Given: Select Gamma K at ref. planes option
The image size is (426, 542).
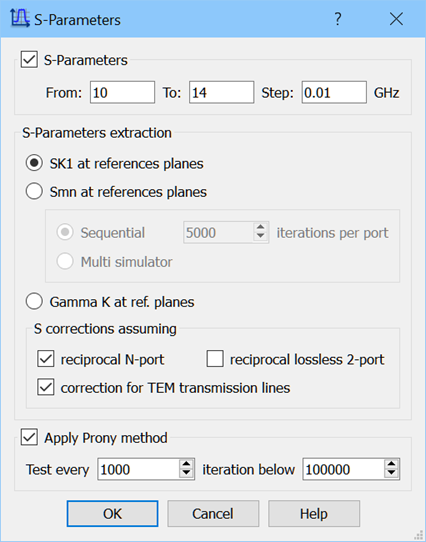Looking at the screenshot, I should tap(34, 302).
